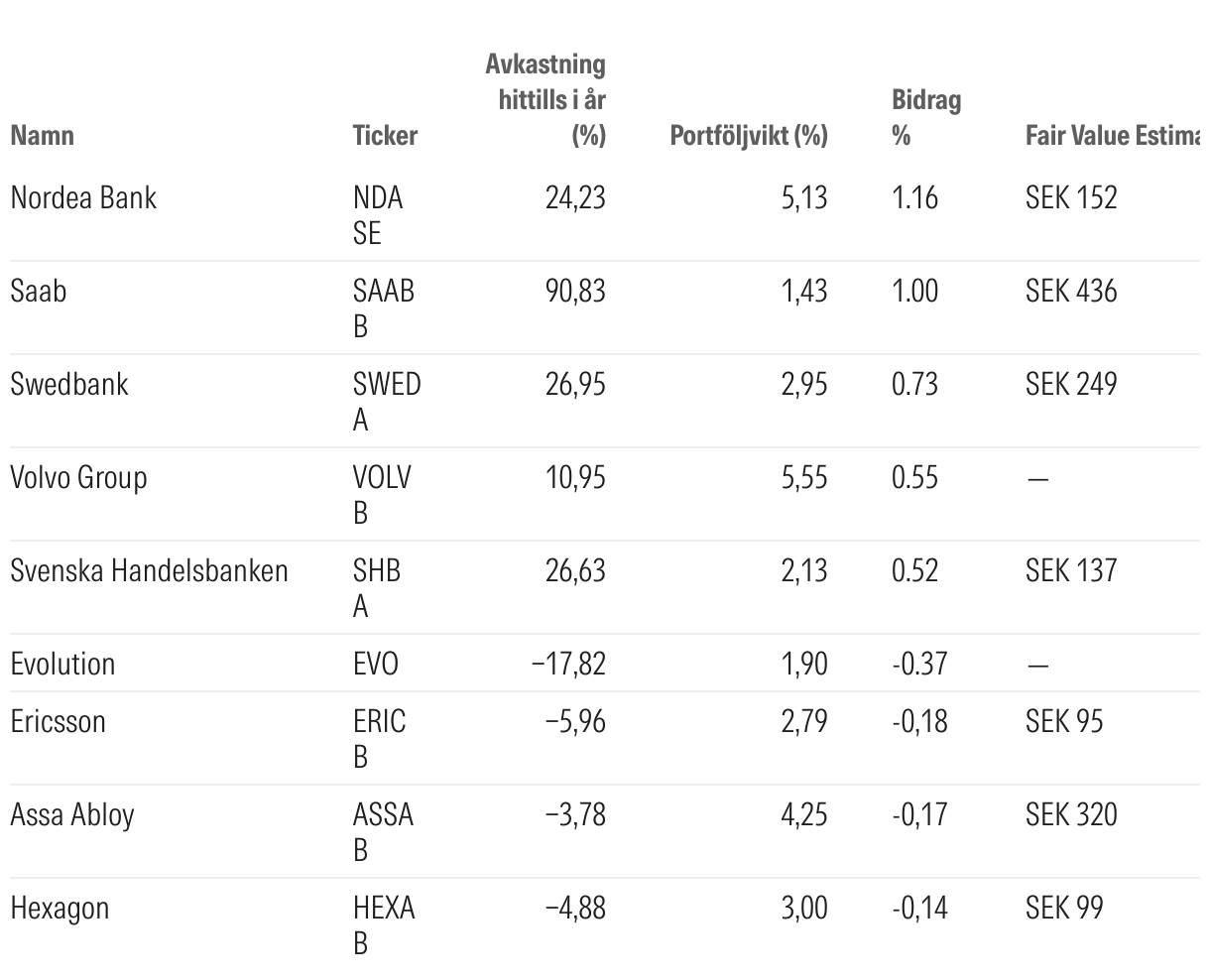The width and height of the screenshot is (1210, 980).
Task: Sort by the Ticker column header
Action: pyautogui.click(x=385, y=135)
